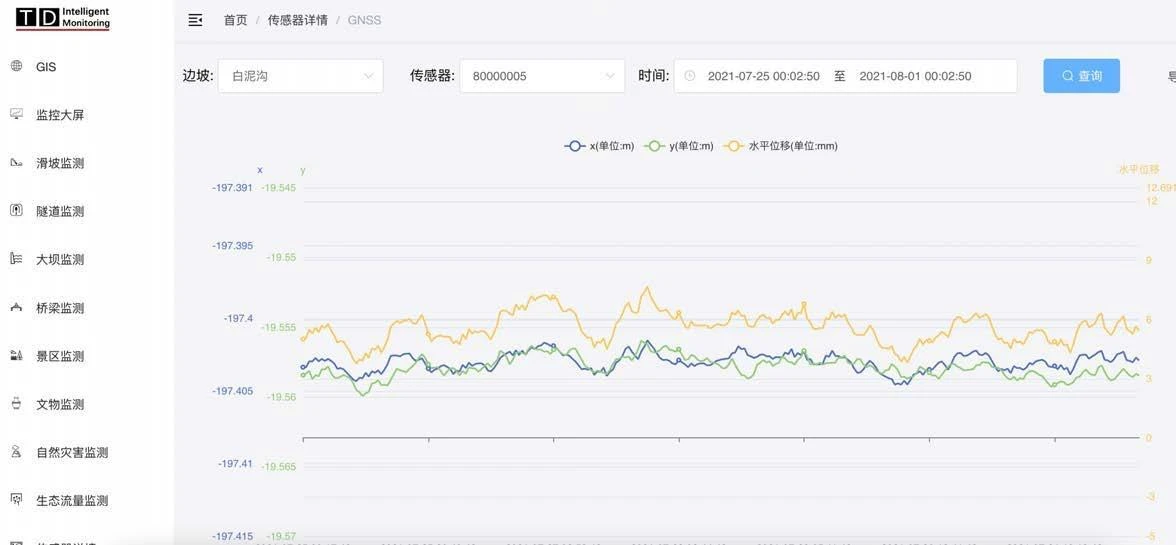Click the GIS globe icon in the sidebar
The width and height of the screenshot is (1176, 545).
coord(16,66)
